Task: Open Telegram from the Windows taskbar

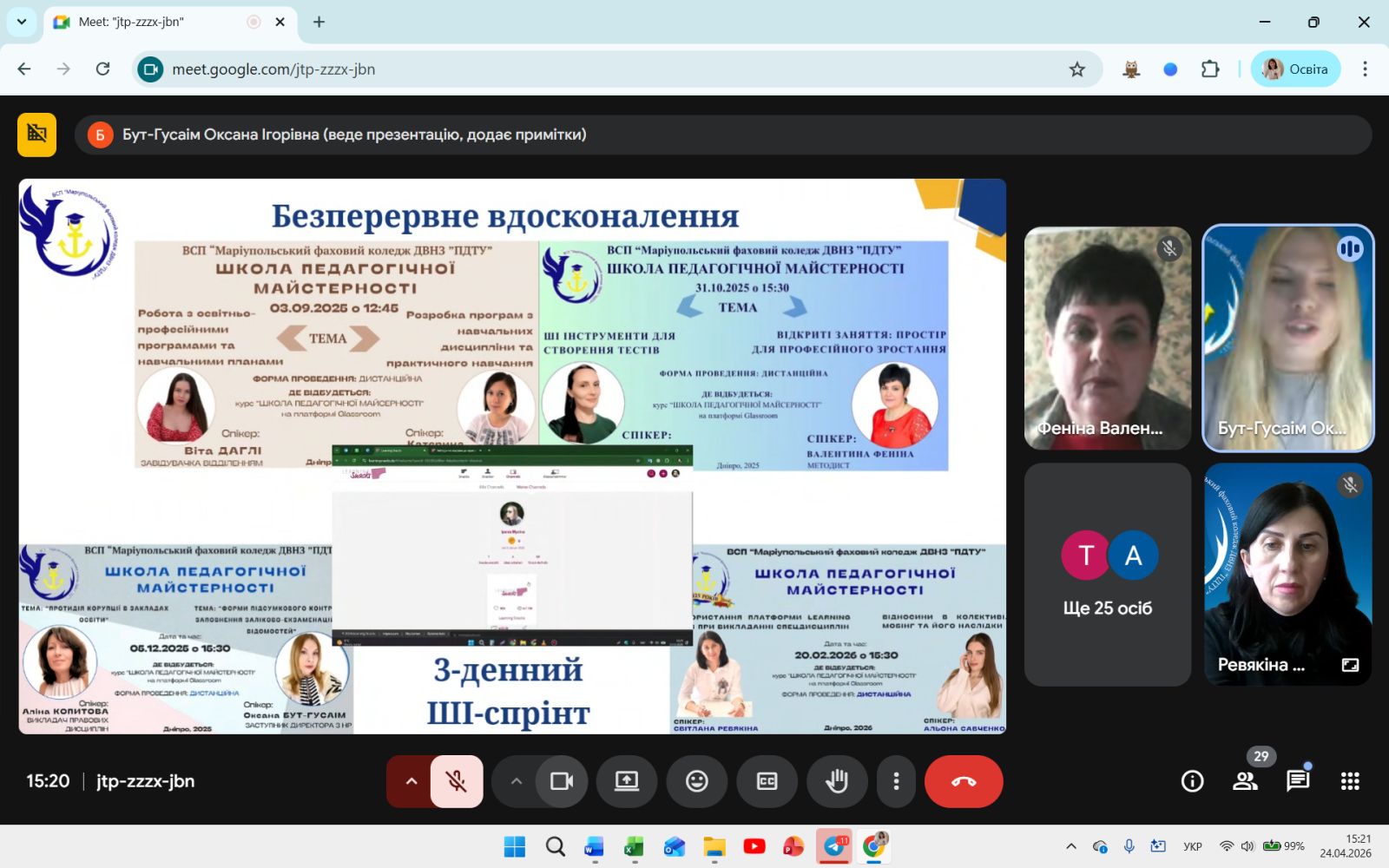Action: pos(834,846)
